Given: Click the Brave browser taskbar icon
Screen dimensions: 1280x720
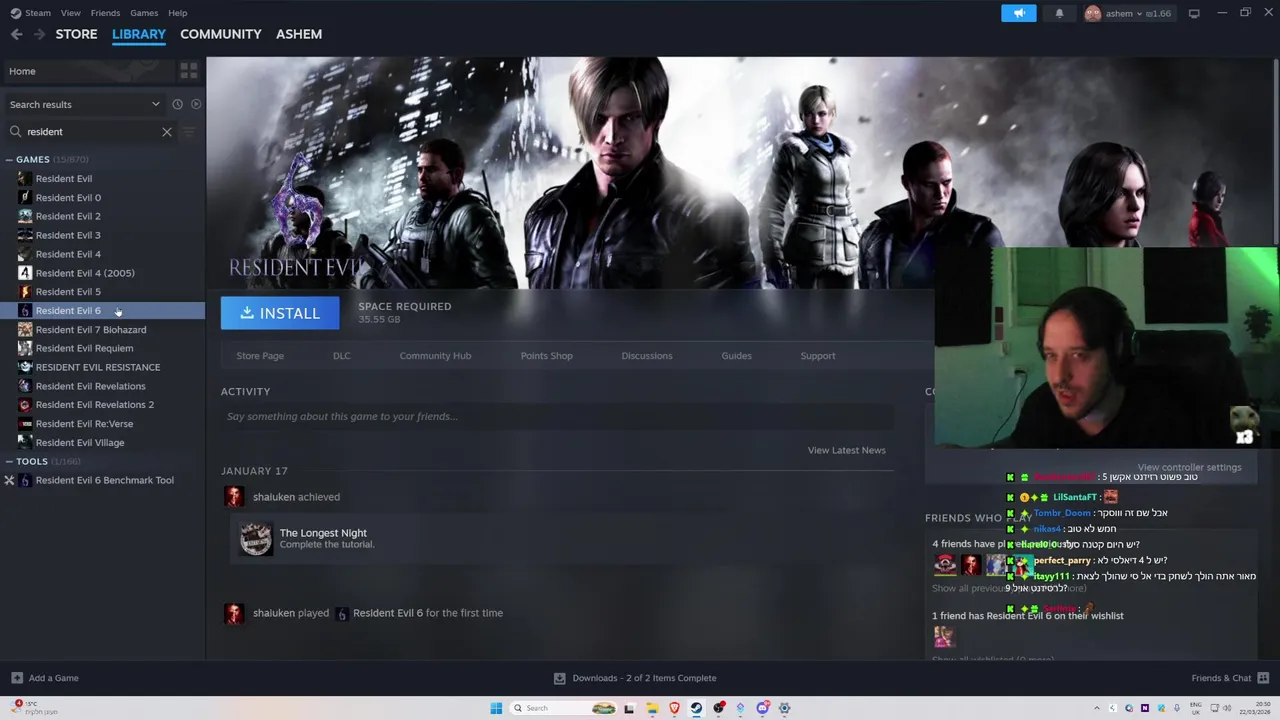Looking at the screenshot, I should tap(674, 708).
